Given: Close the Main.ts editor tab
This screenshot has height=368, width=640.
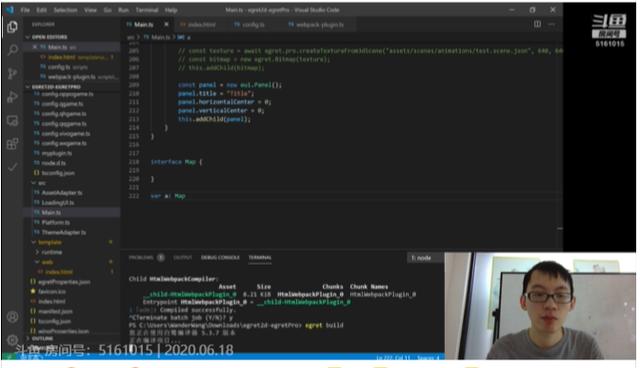Looking at the screenshot, I should tap(166, 24).
